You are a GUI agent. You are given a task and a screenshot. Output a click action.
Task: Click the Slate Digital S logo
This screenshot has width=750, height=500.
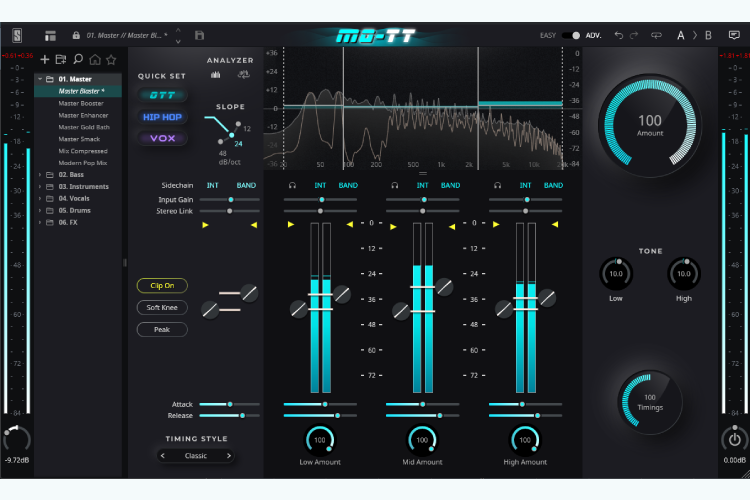coord(17,35)
